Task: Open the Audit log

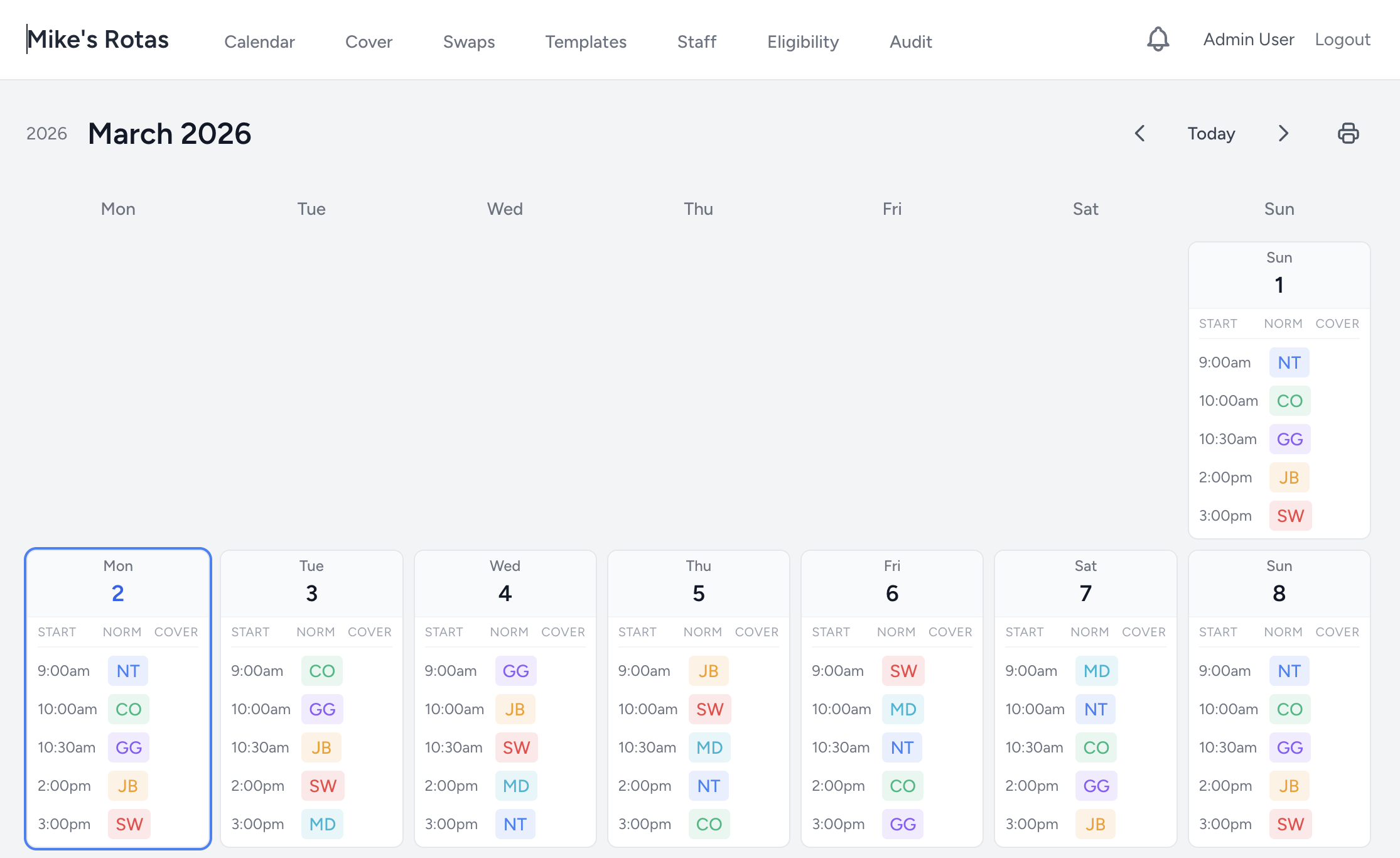Action: click(x=910, y=41)
